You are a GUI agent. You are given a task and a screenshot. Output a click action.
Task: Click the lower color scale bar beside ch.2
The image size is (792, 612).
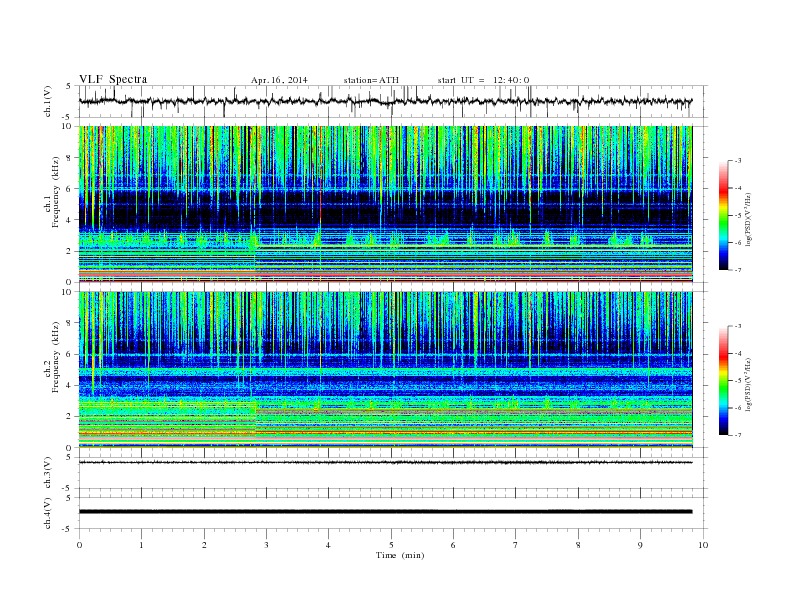point(723,381)
